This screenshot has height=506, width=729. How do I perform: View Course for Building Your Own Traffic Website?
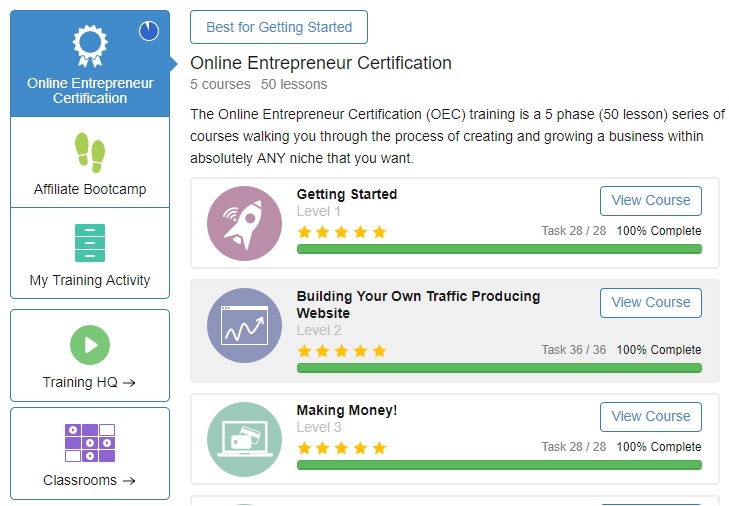coord(651,303)
